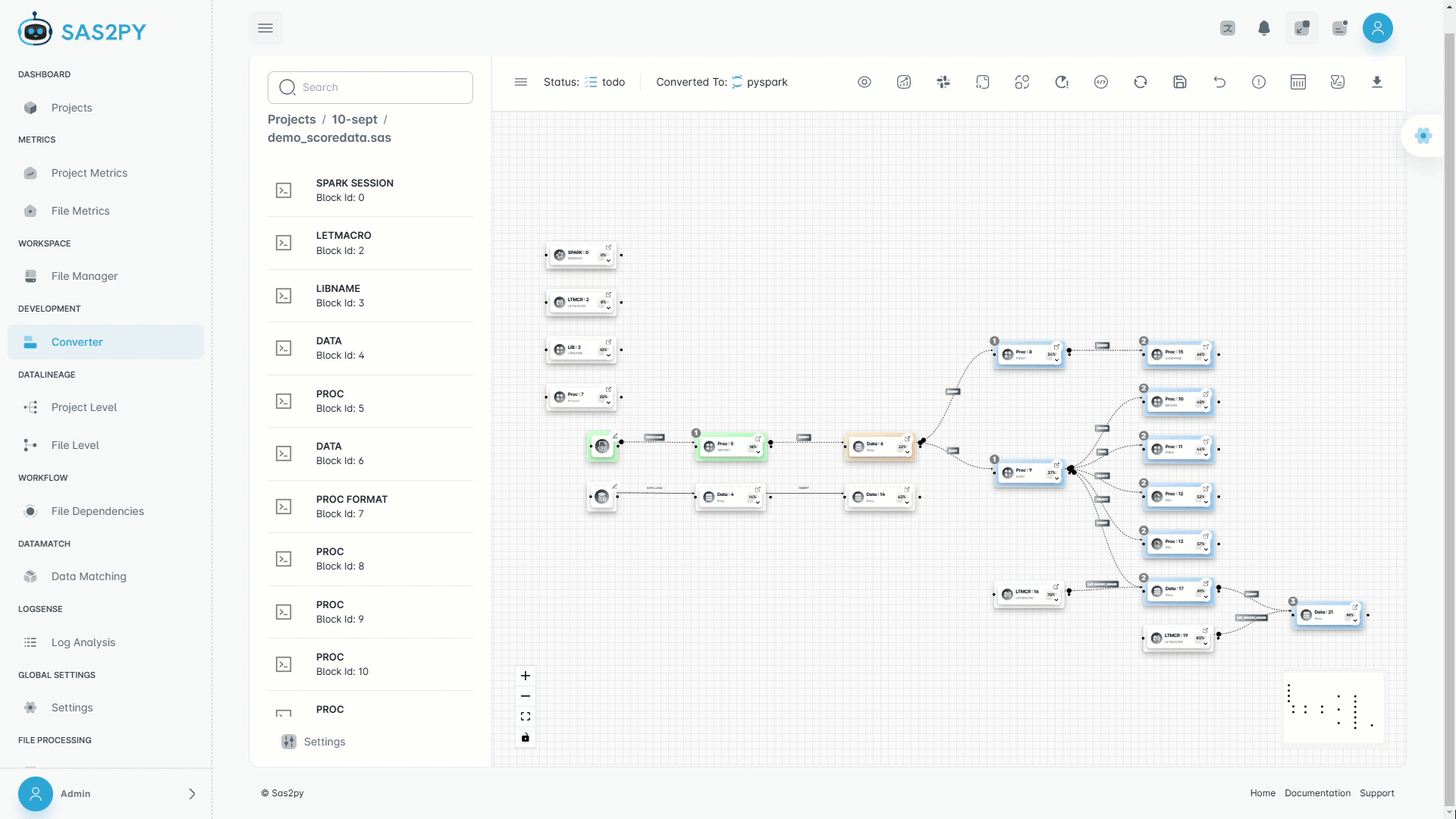Click the eye preview icon in the toolbar
The height and width of the screenshot is (819, 1456).
point(864,82)
